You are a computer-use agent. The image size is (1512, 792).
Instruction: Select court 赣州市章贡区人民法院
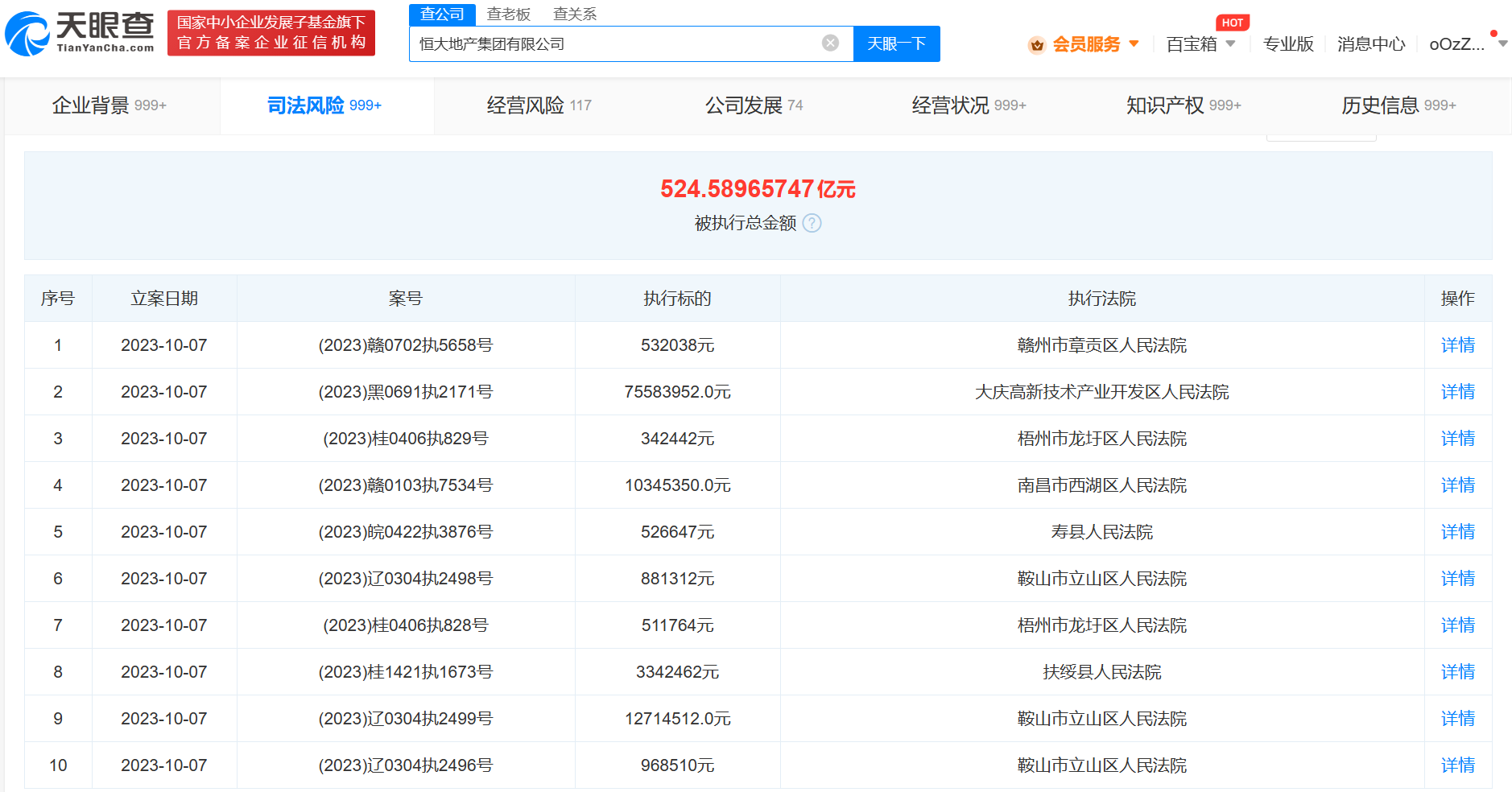click(1102, 345)
